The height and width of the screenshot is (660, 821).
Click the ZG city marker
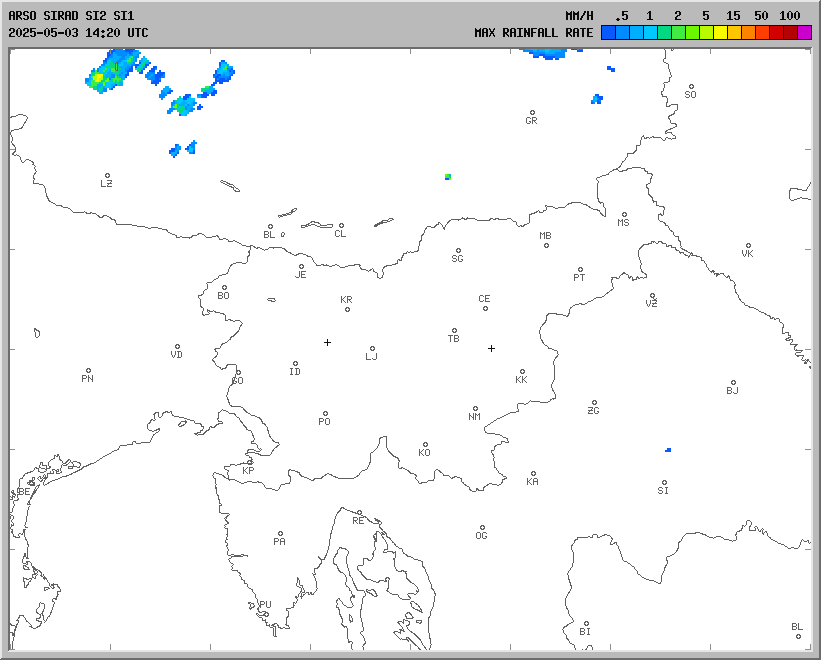[594, 403]
